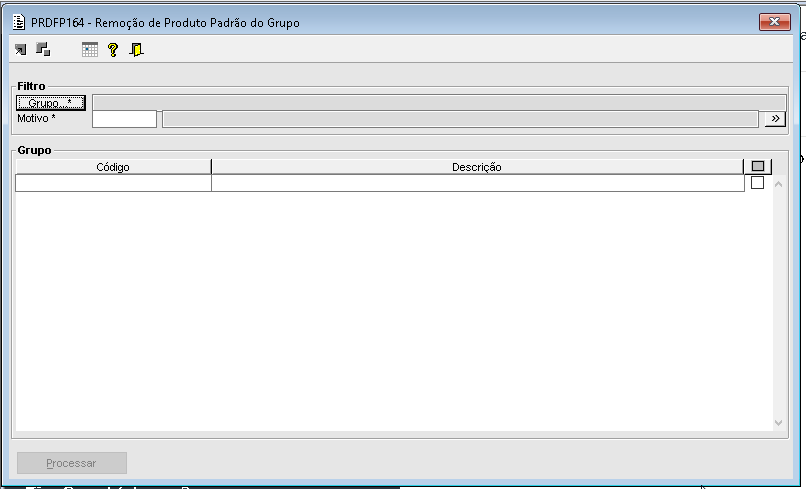Open help via the yellow question mark icon

113,49
